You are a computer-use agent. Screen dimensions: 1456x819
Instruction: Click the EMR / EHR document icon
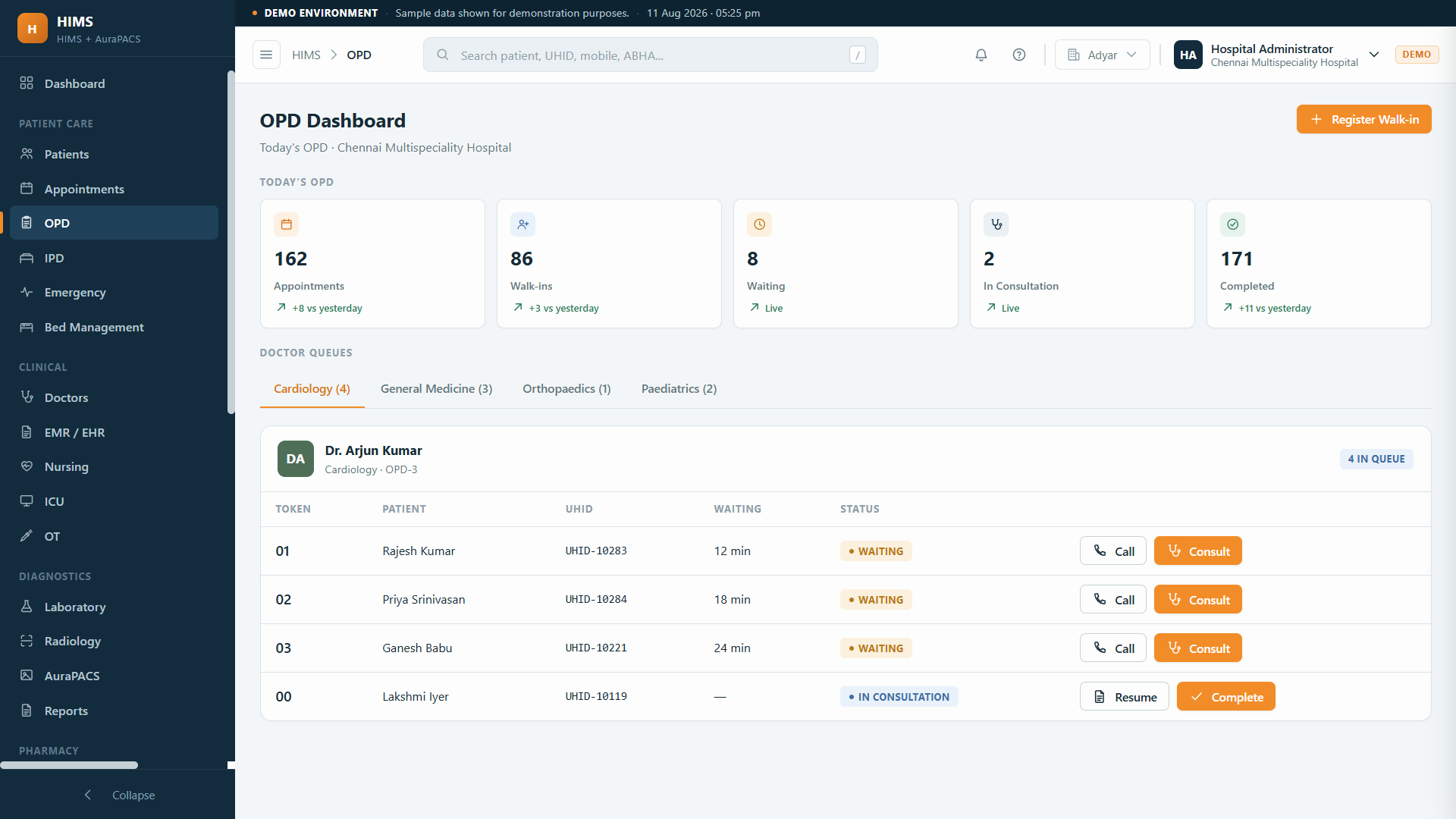[x=27, y=431]
